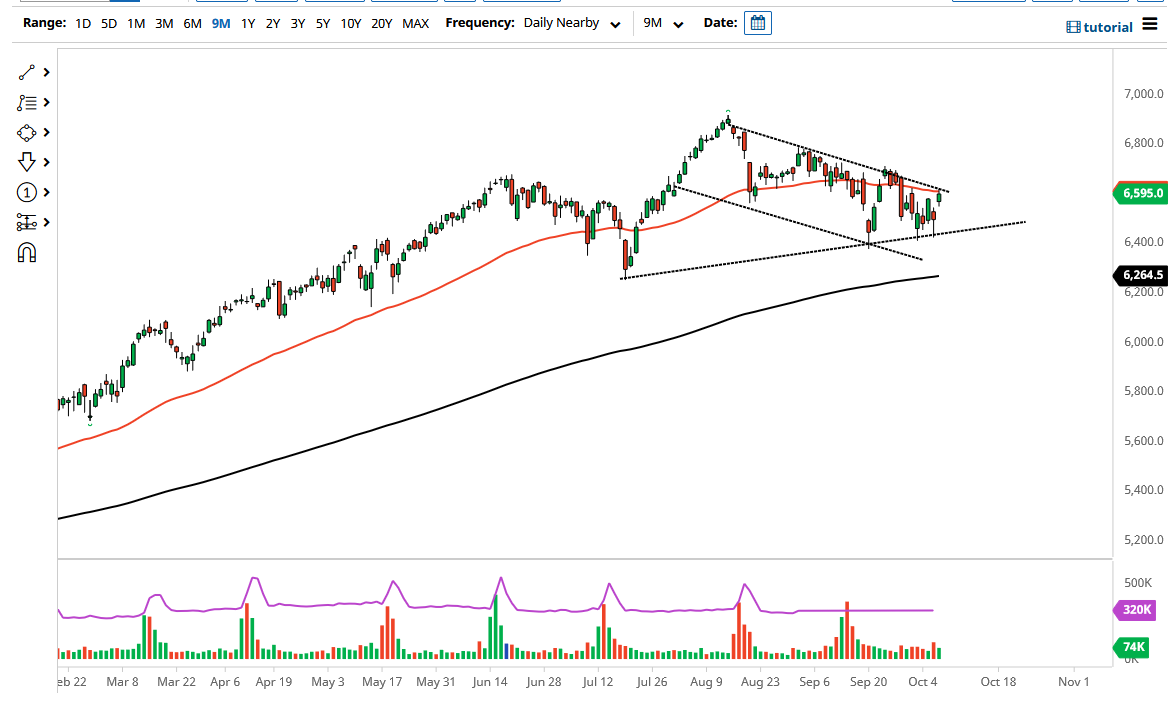
Task: Click the Aug 9 date axis label
Action: pos(706,682)
